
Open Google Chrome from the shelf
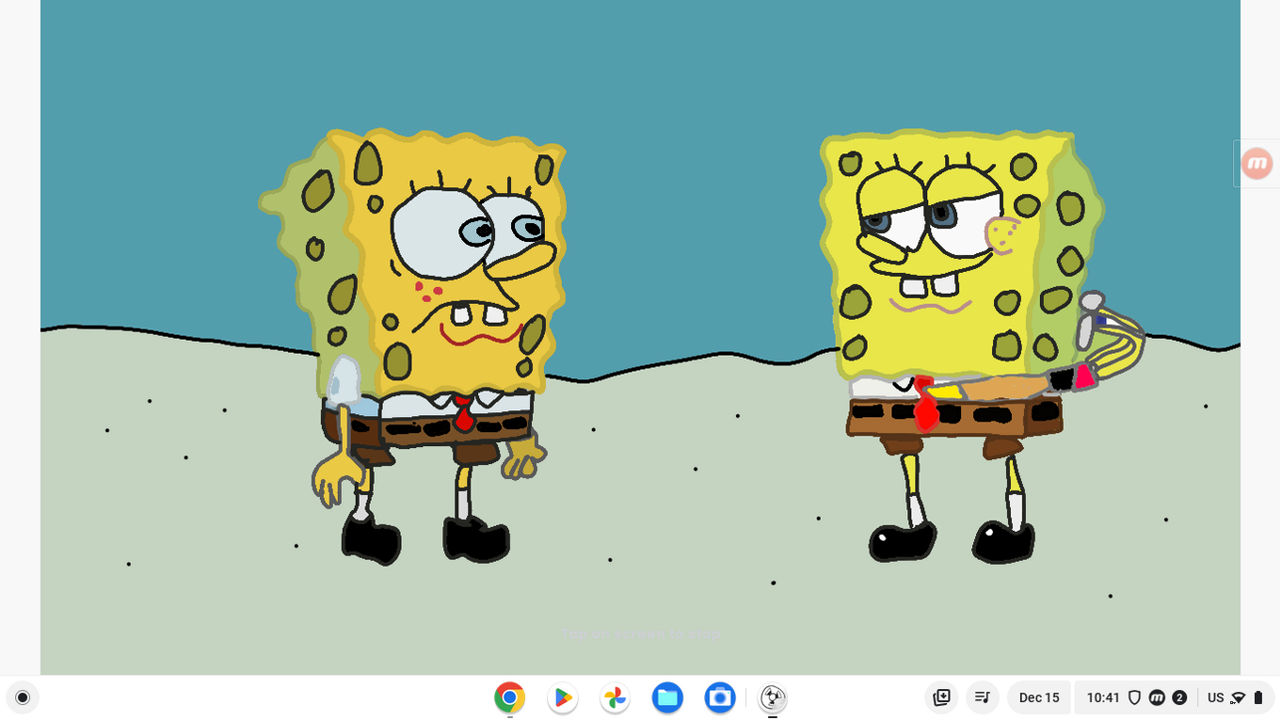click(x=510, y=697)
